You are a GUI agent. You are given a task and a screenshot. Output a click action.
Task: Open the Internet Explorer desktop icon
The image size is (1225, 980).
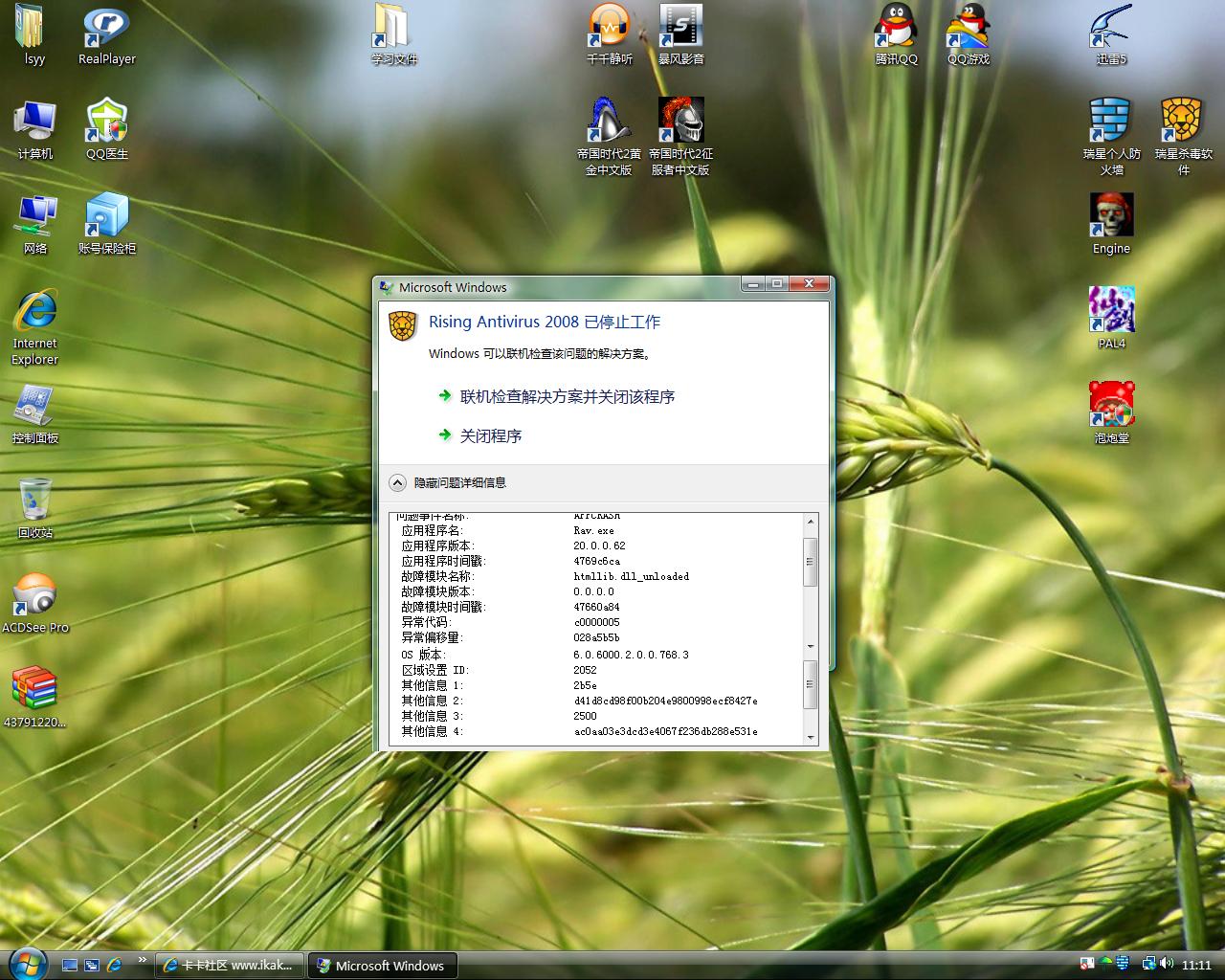(34, 327)
